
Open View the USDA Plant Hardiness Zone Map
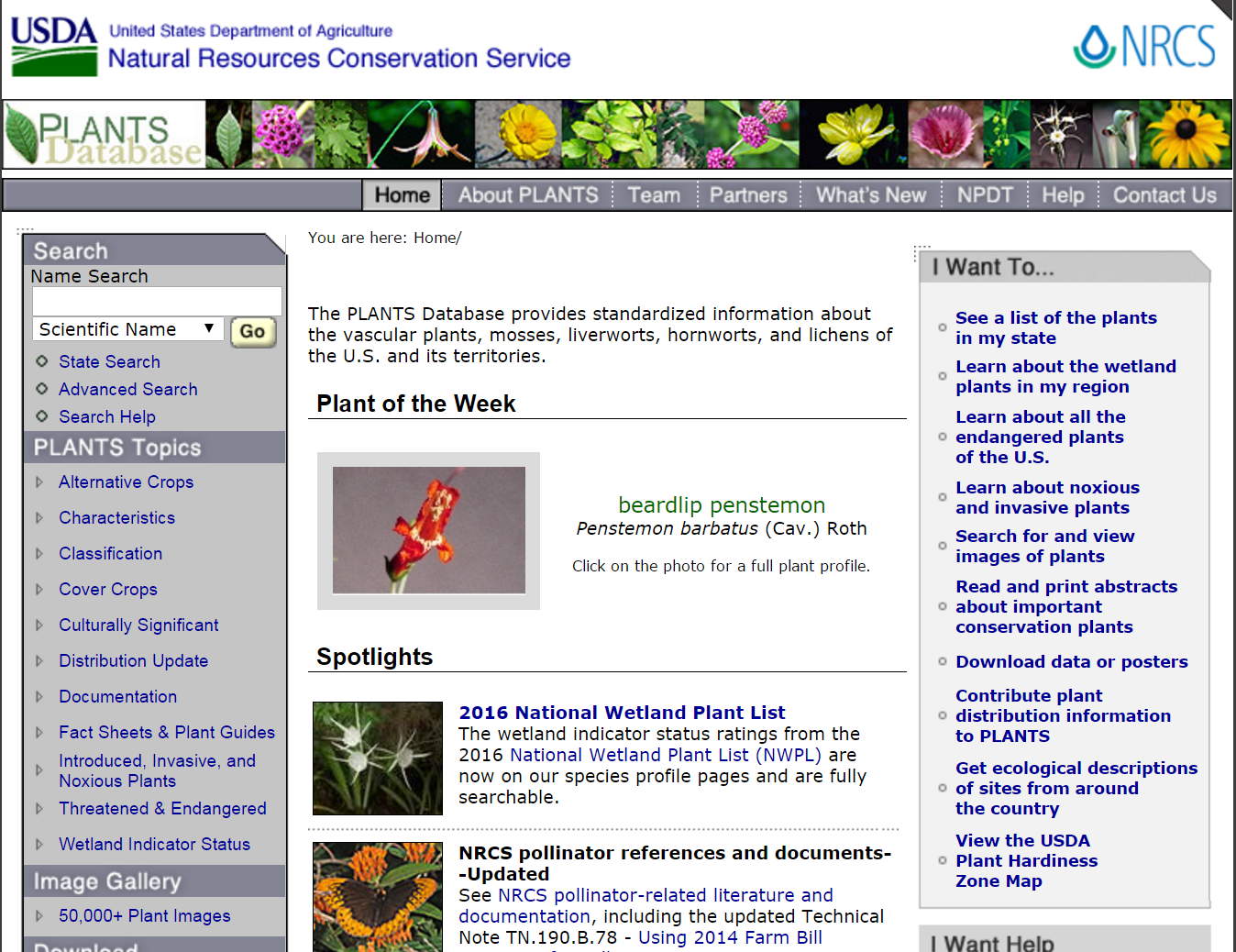click(1027, 861)
